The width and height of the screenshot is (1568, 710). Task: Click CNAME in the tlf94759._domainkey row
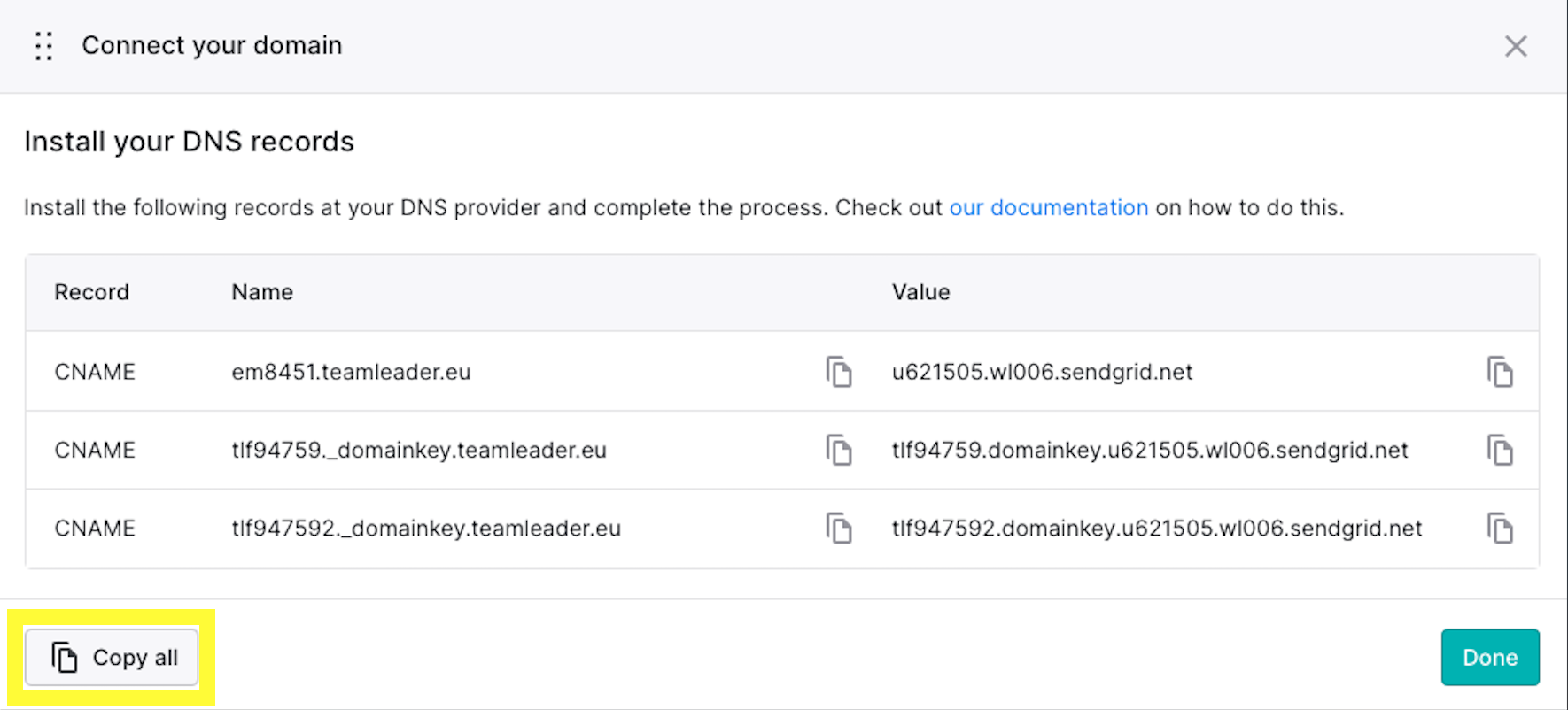coord(95,450)
